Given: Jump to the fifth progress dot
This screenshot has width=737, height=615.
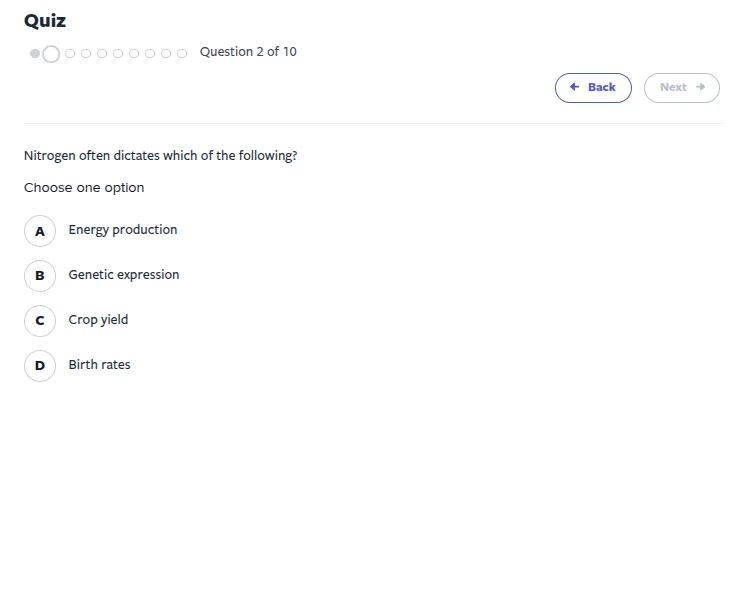Looking at the screenshot, I should click(x=102, y=53).
